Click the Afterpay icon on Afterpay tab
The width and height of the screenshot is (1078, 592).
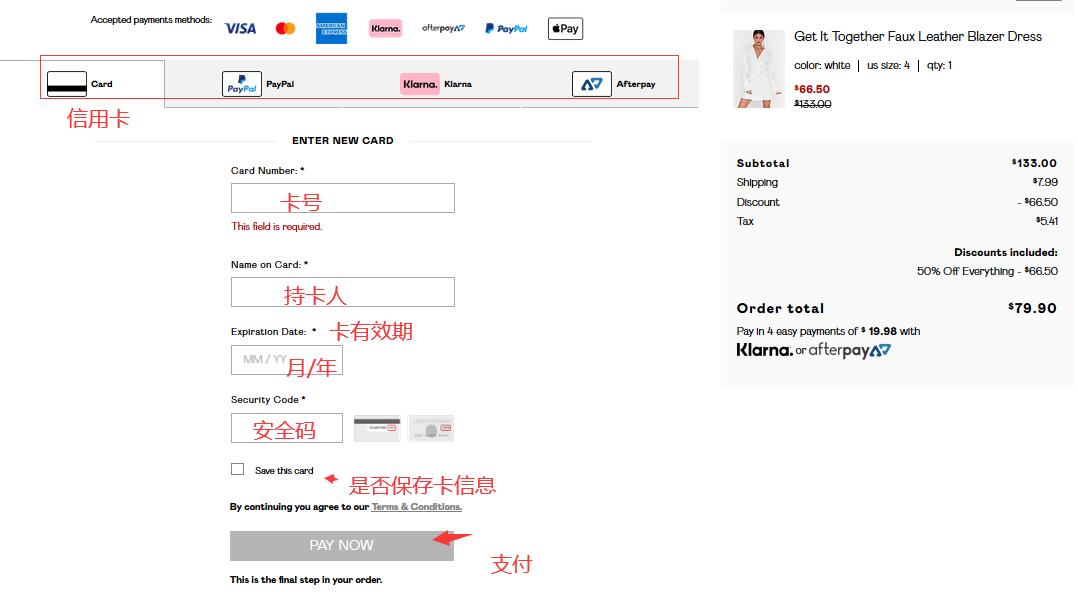point(592,84)
